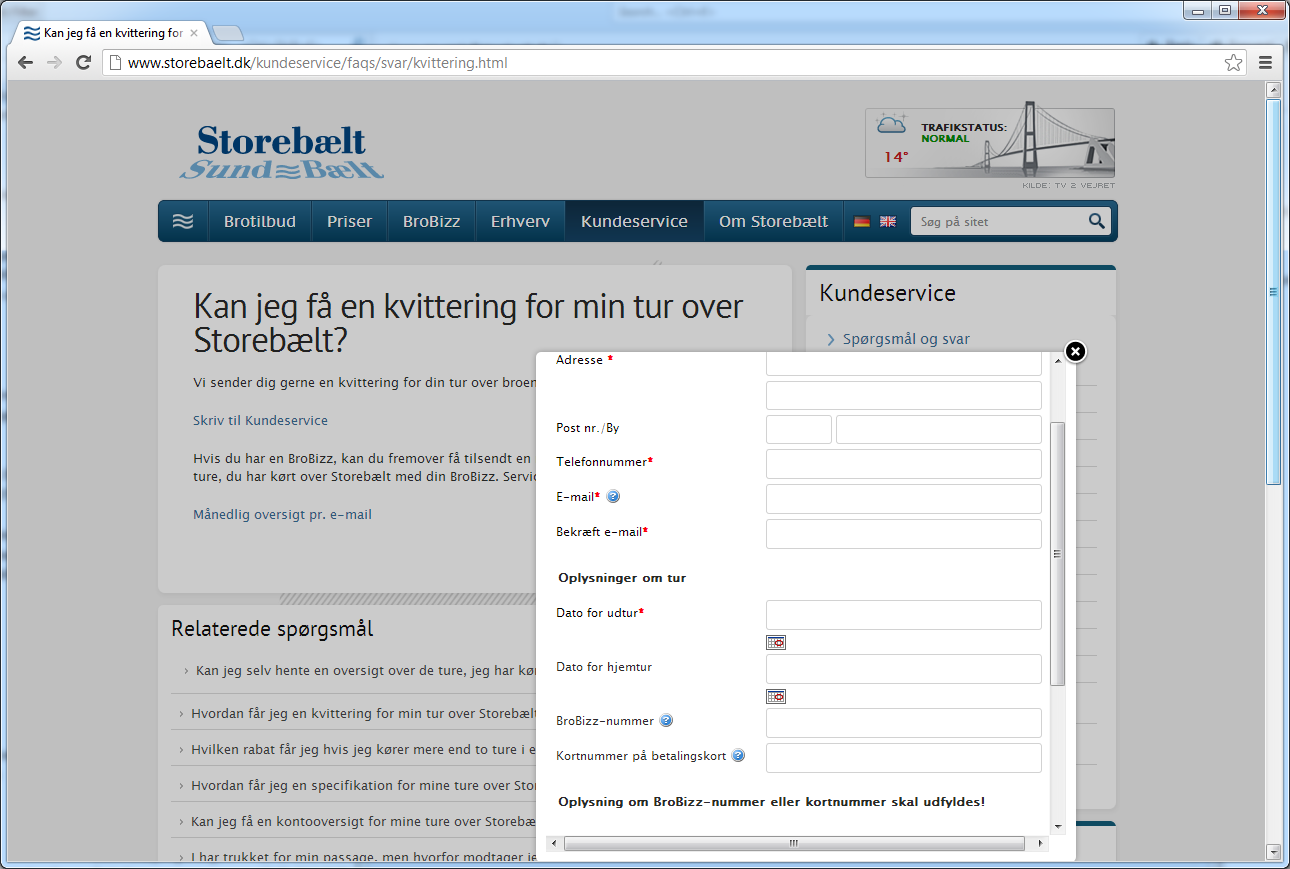This screenshot has width=1290, height=869.
Task: Open calendar picker for Dato for hjemtur
Action: pyautogui.click(x=776, y=696)
